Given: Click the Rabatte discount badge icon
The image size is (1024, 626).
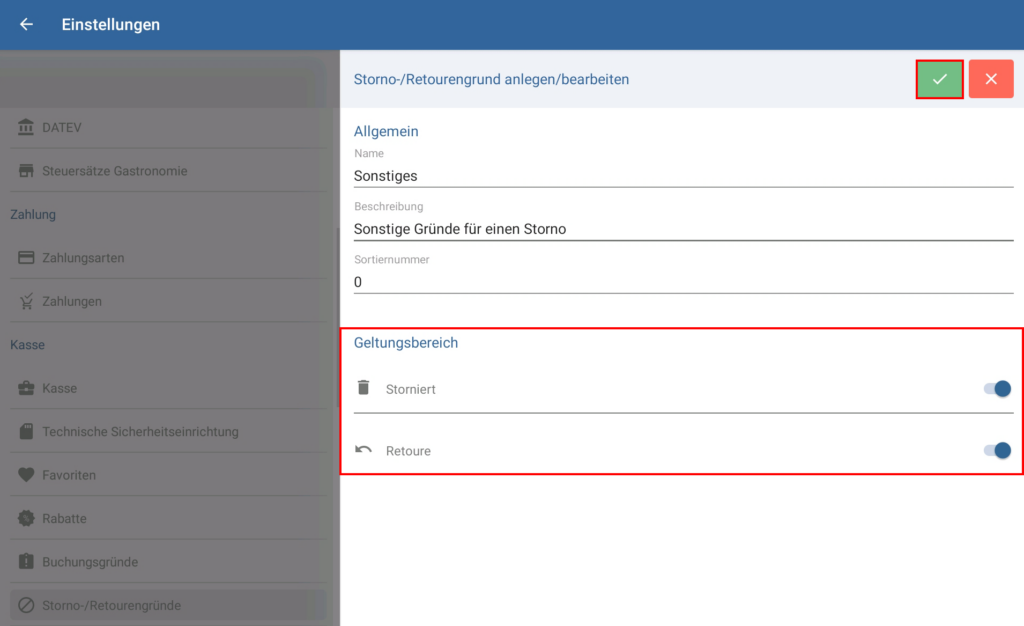Looking at the screenshot, I should tap(26, 518).
